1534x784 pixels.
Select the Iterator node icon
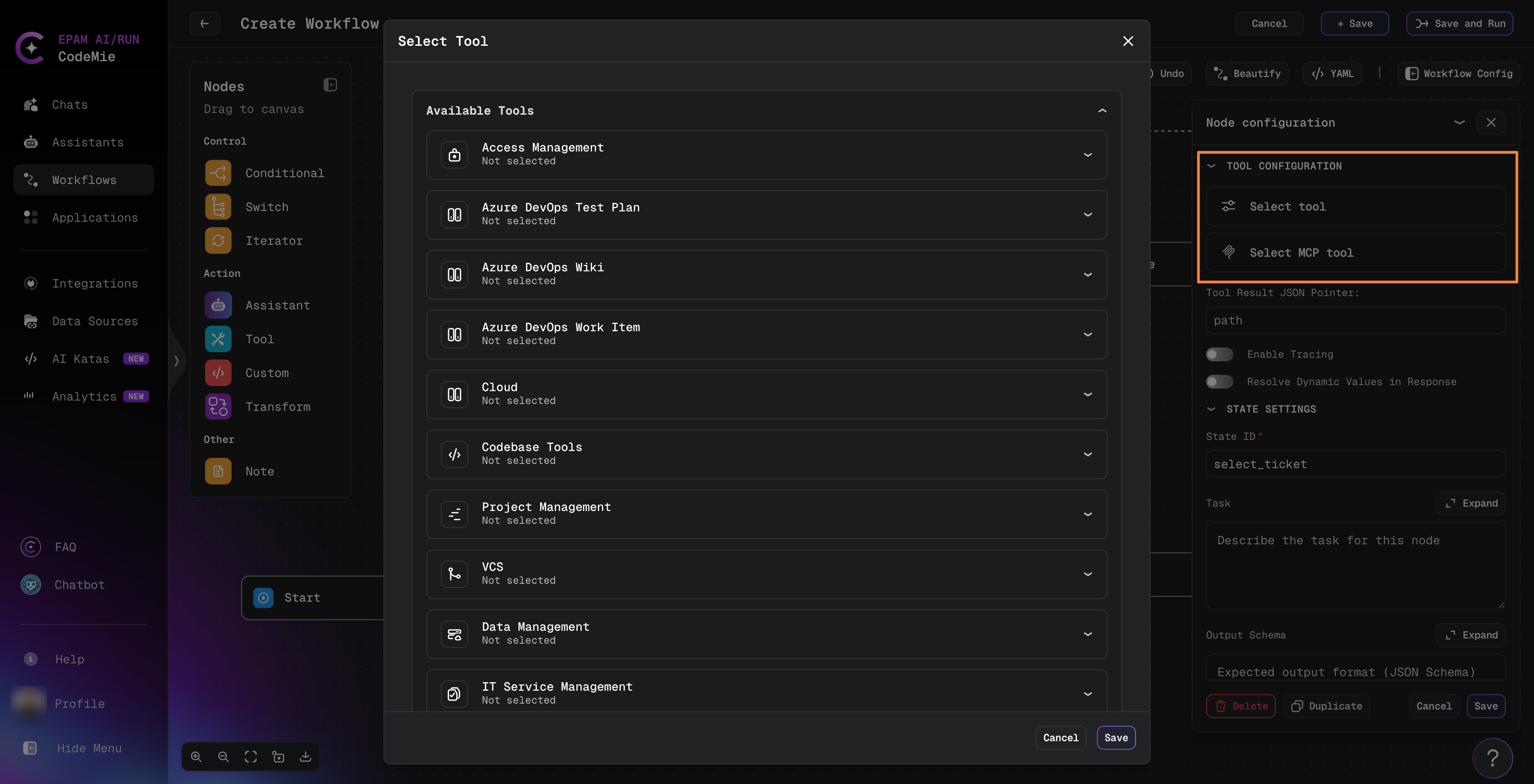click(x=218, y=241)
